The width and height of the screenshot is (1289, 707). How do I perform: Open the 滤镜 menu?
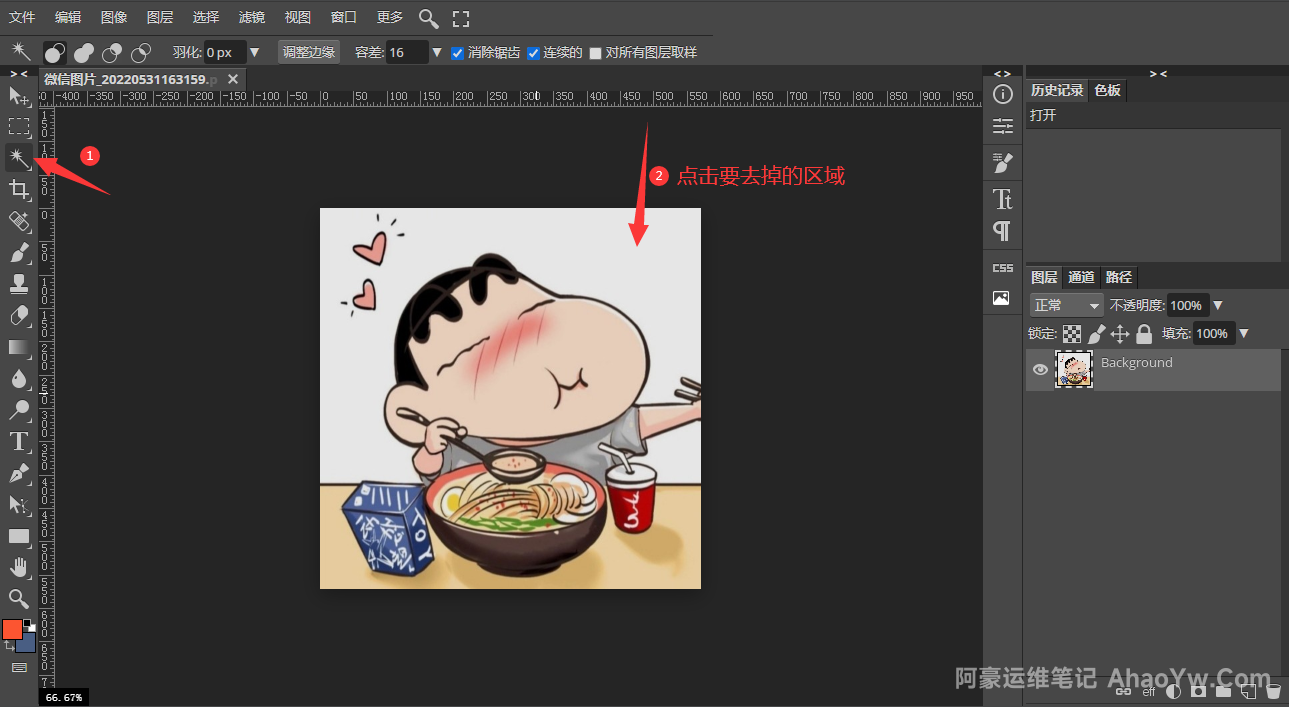coord(252,18)
